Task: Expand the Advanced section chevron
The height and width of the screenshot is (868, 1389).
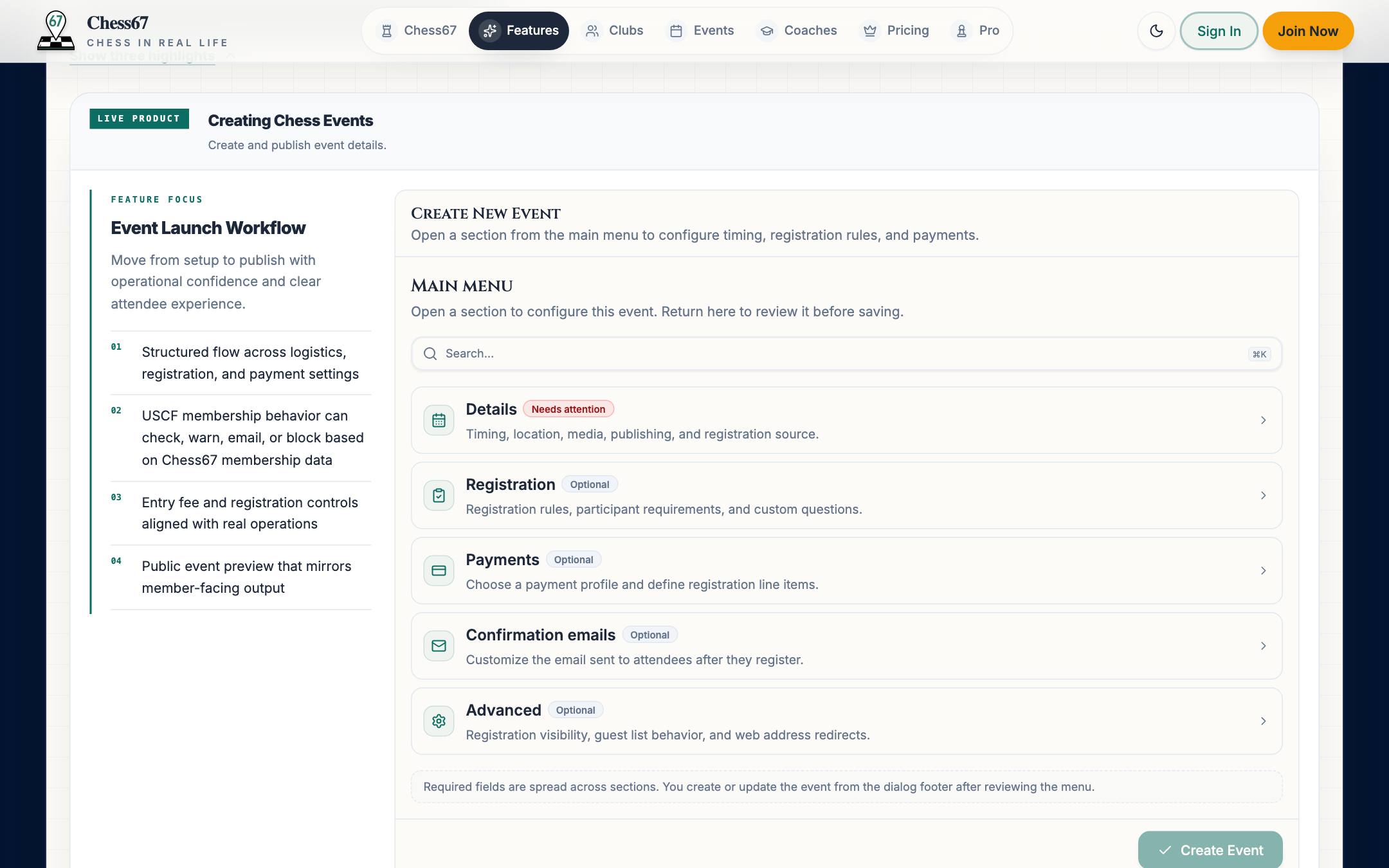Action: point(1263,721)
